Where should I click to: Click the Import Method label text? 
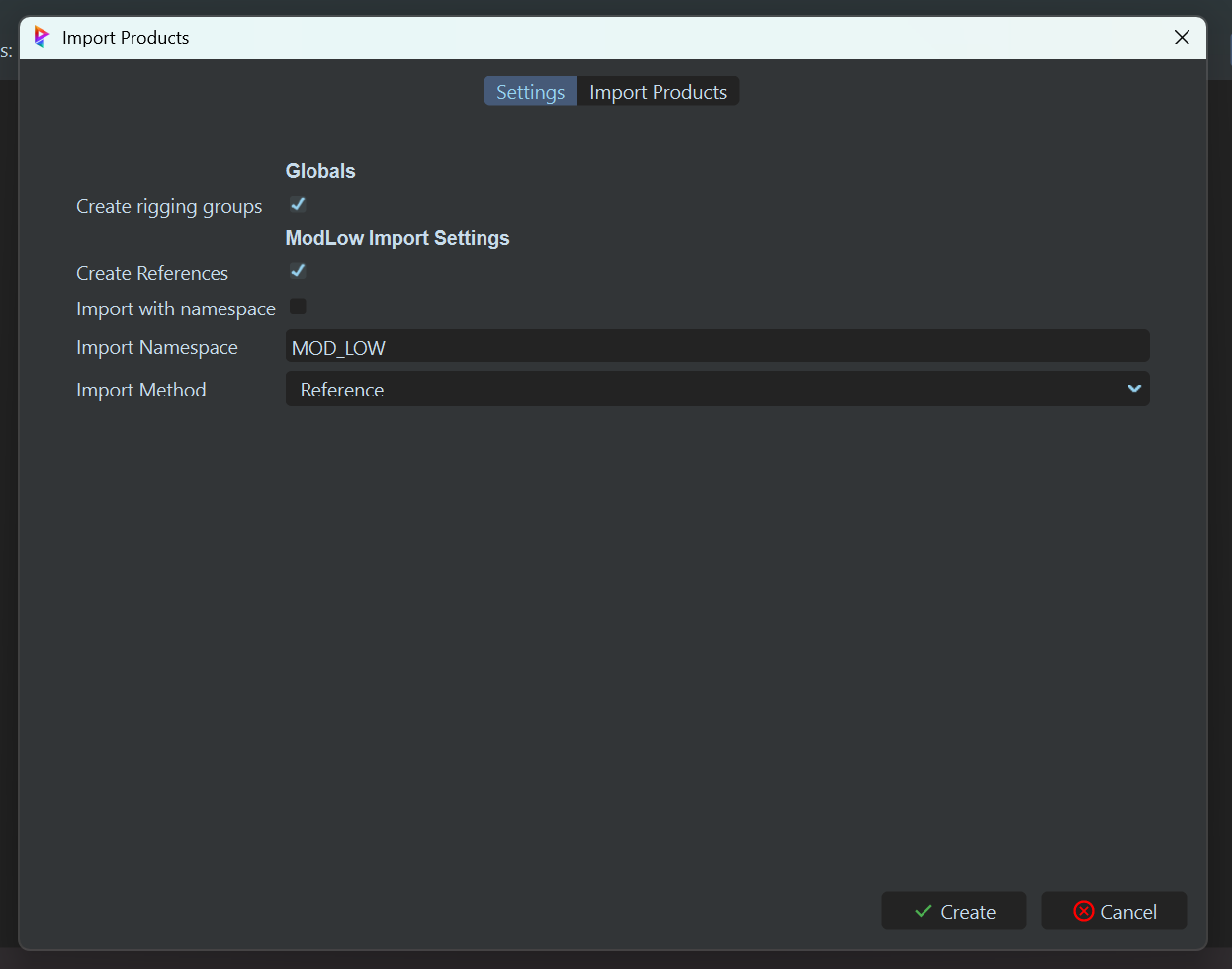[x=141, y=390]
